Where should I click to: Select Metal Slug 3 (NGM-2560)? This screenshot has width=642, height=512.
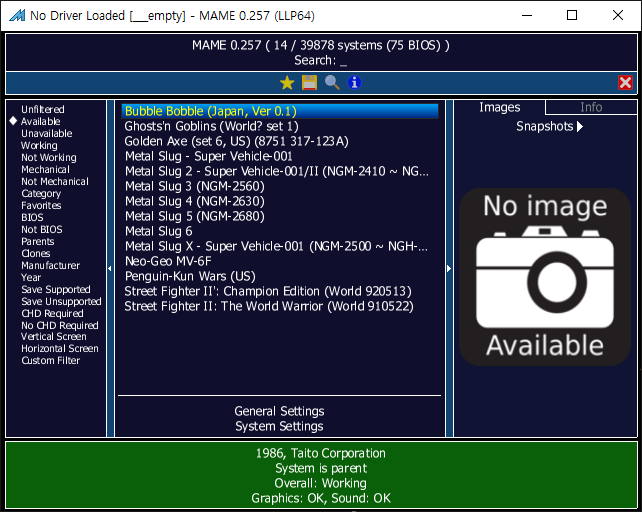(x=280, y=186)
